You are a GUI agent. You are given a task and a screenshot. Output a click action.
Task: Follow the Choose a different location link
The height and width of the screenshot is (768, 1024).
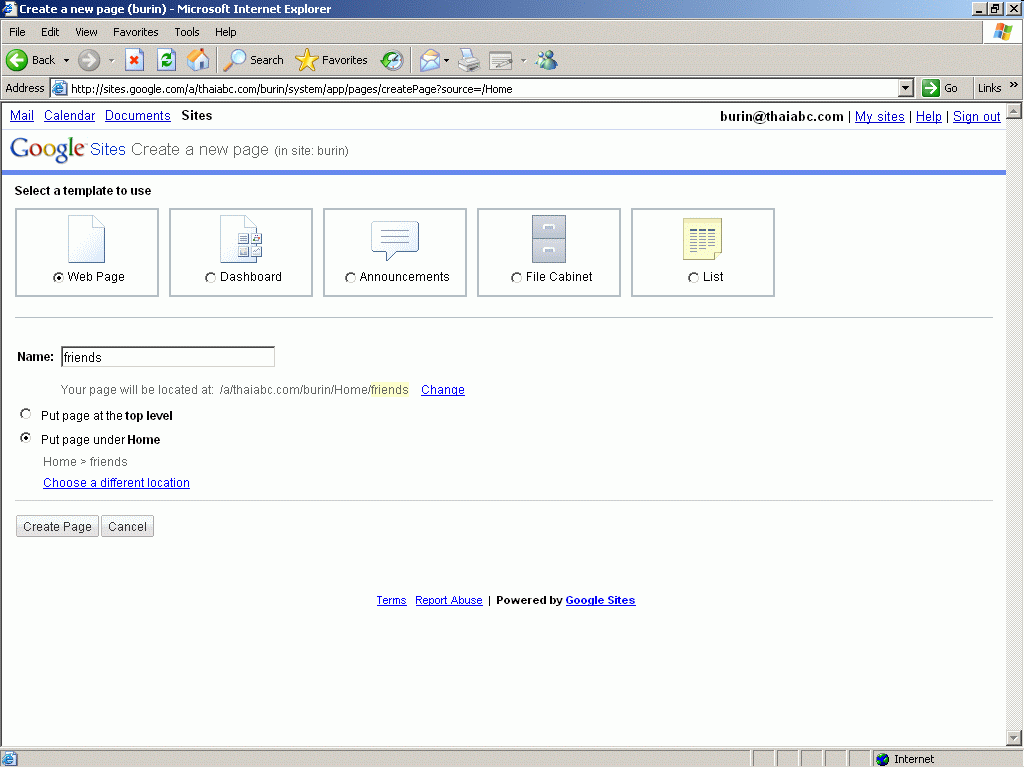click(x=116, y=483)
